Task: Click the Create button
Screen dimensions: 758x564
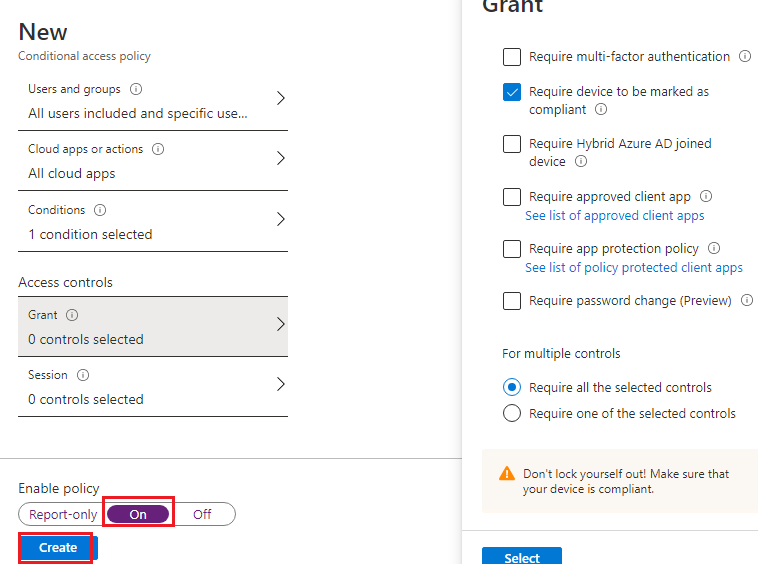Action: pyautogui.click(x=58, y=548)
